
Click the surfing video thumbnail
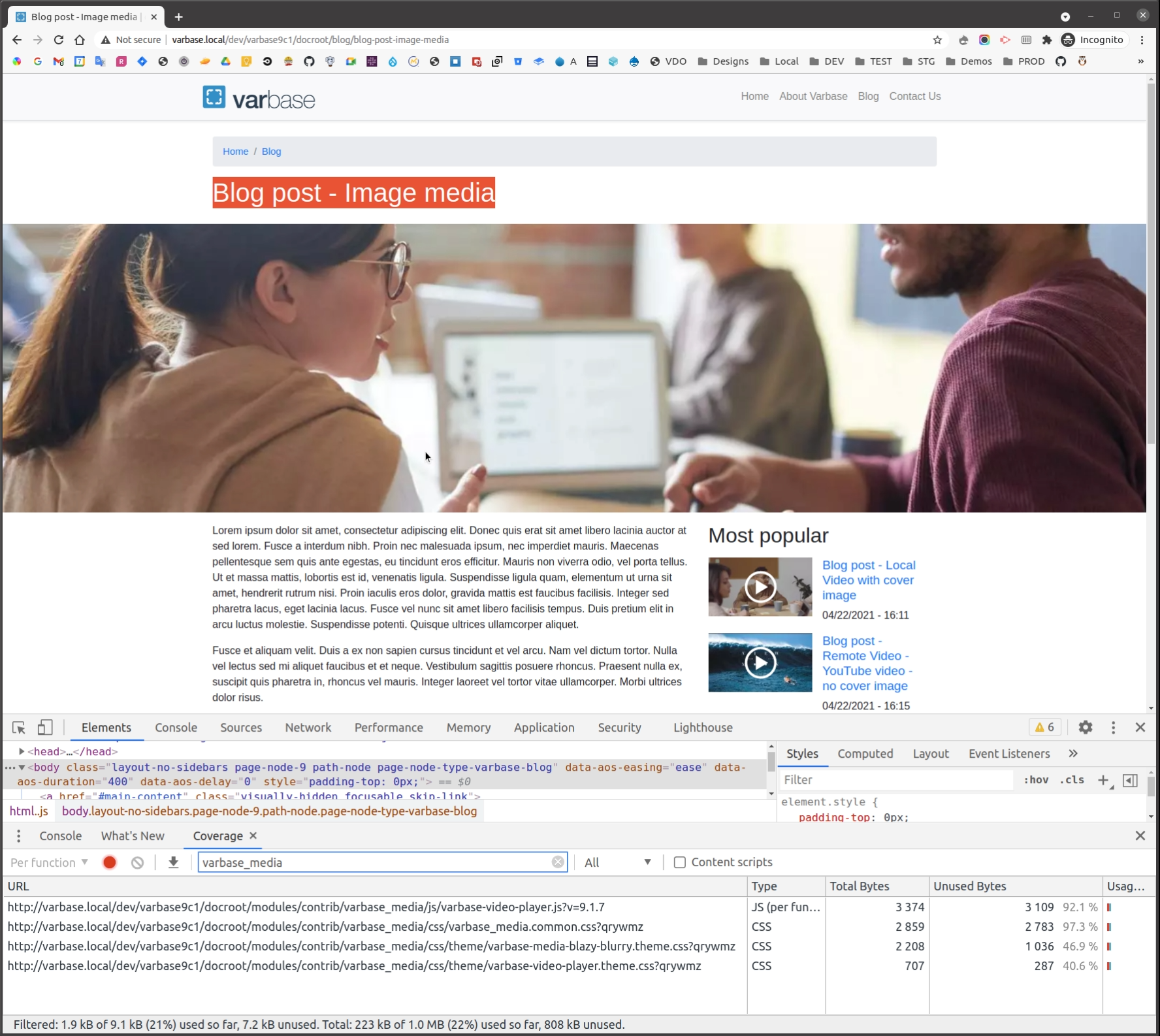coord(759,662)
